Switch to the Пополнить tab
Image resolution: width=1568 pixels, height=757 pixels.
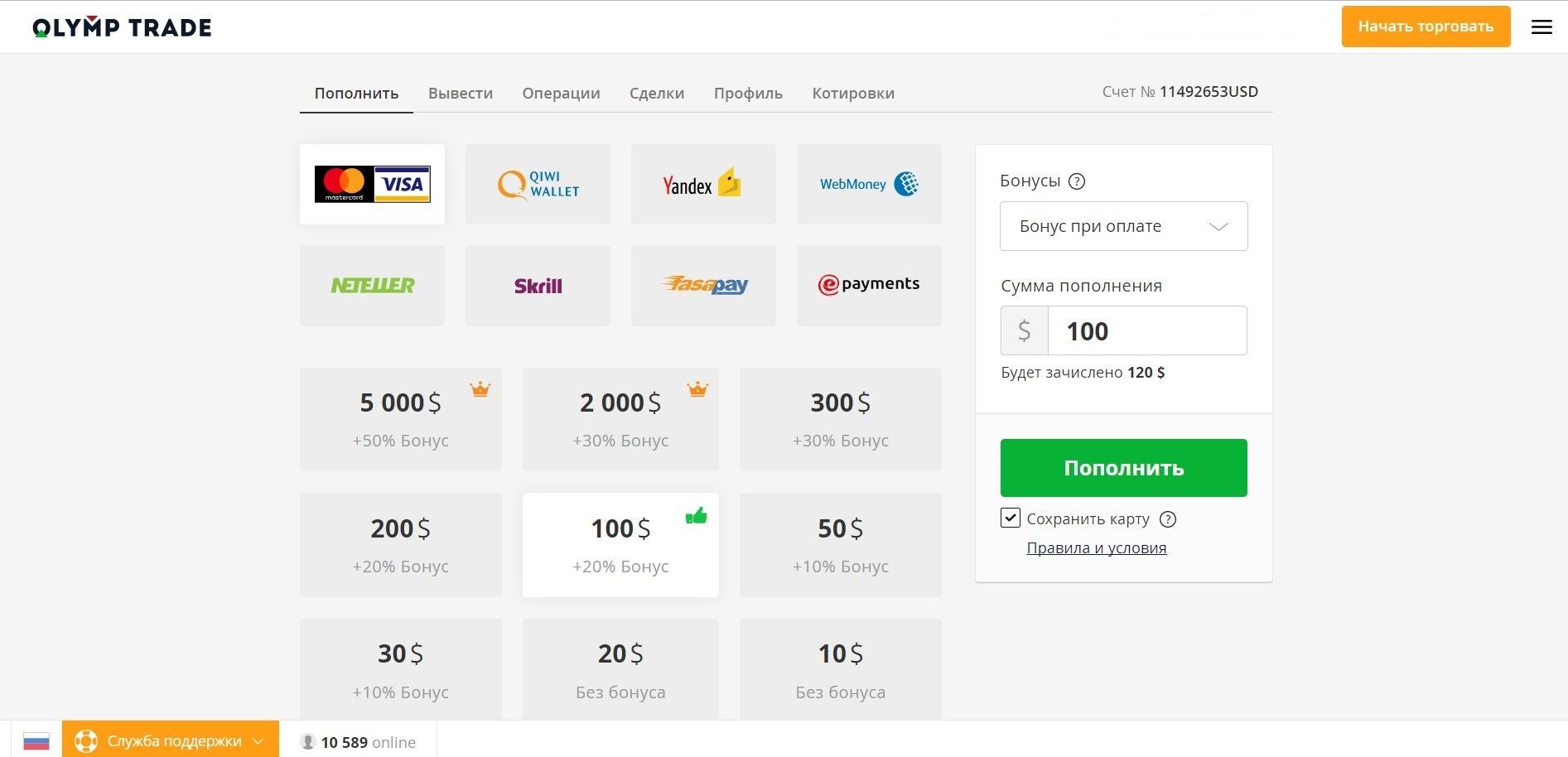(x=356, y=94)
